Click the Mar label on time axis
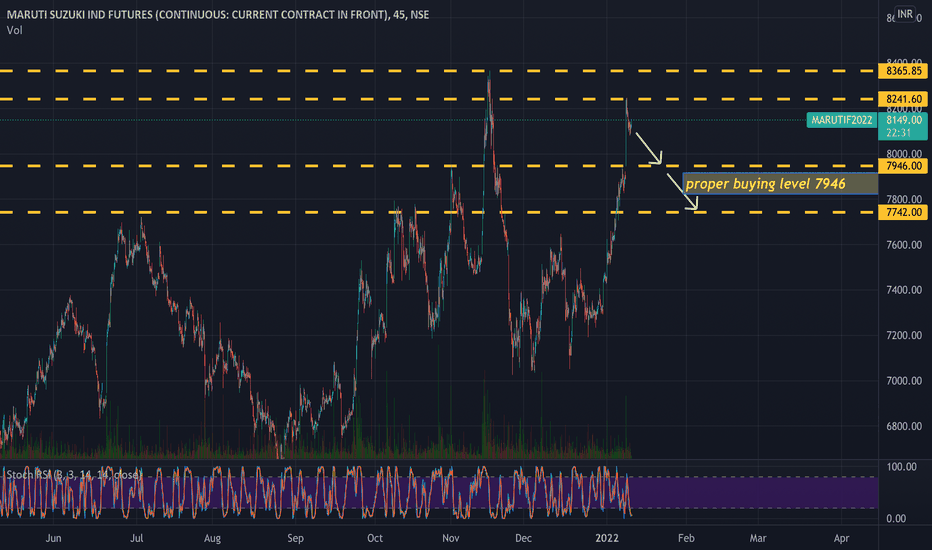The width and height of the screenshot is (932, 550). click(758, 538)
